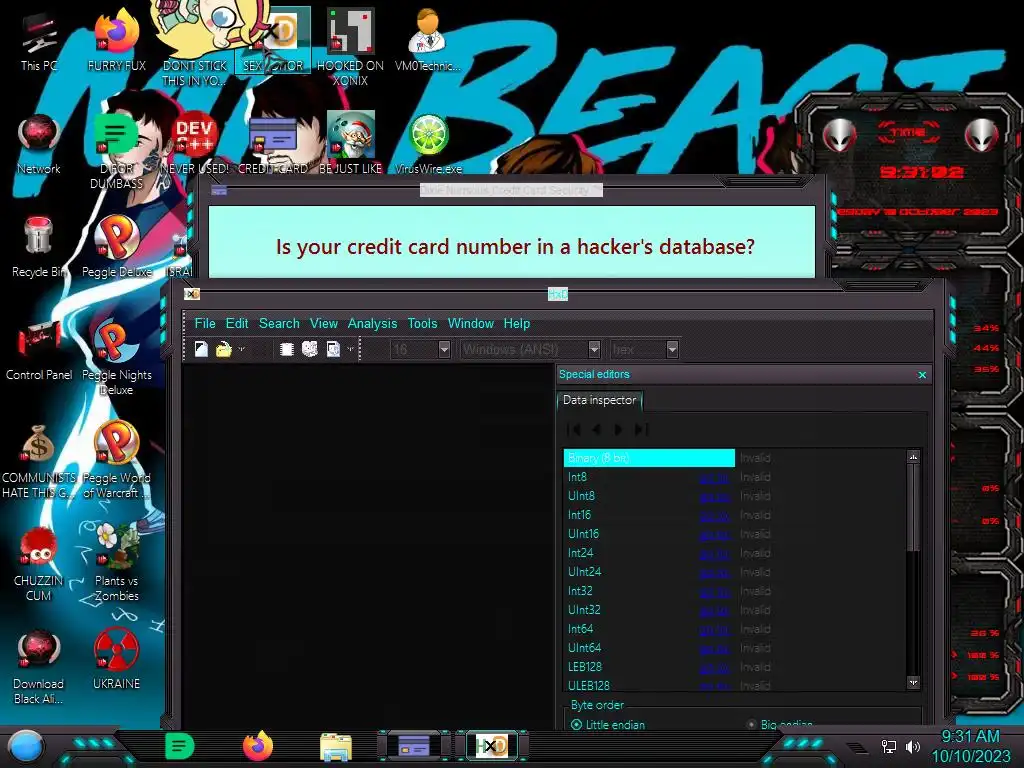This screenshot has width=1024, height=768.
Task: Open the Start orb menu
Action: tap(26, 746)
